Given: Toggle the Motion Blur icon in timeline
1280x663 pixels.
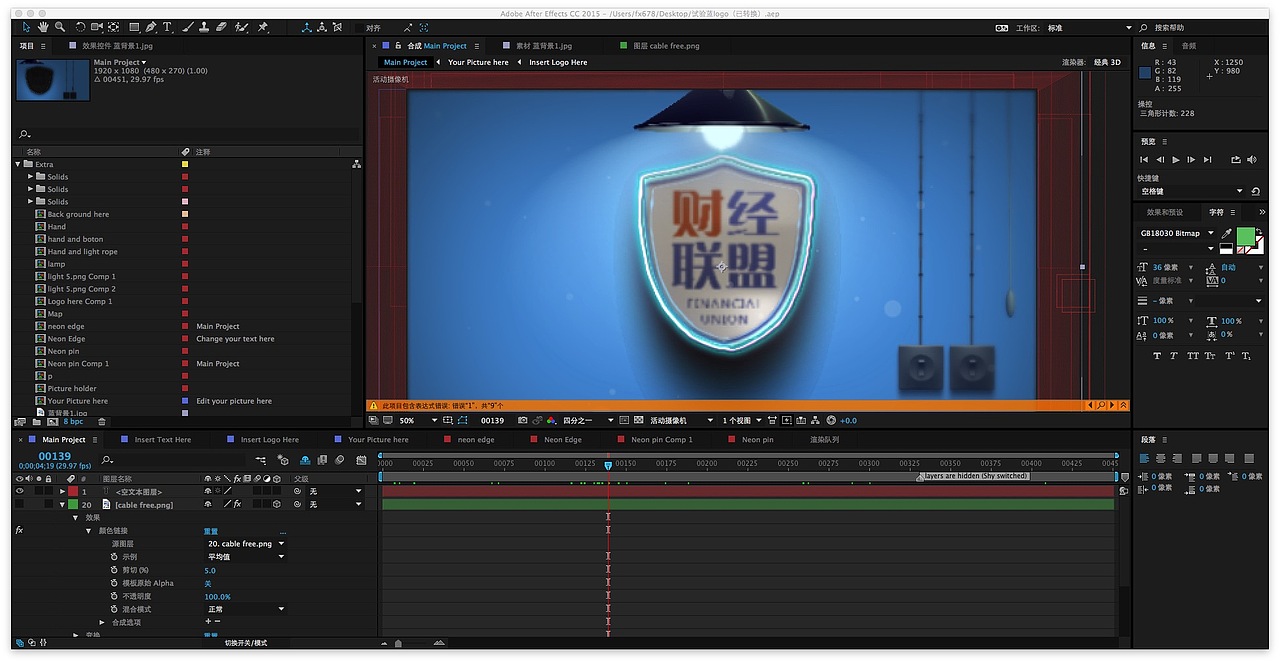Looking at the screenshot, I should (340, 460).
